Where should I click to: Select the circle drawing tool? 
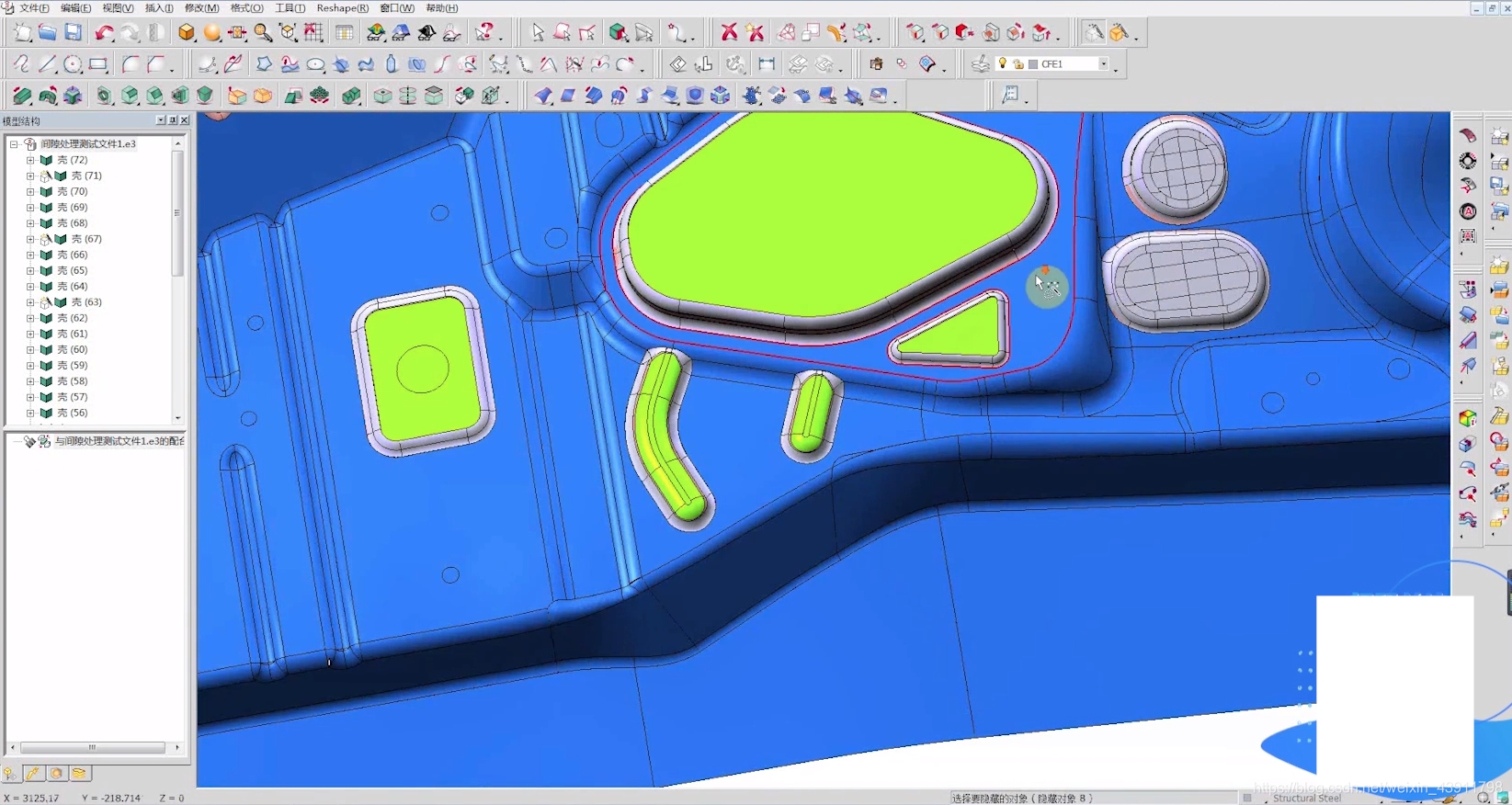click(x=73, y=64)
